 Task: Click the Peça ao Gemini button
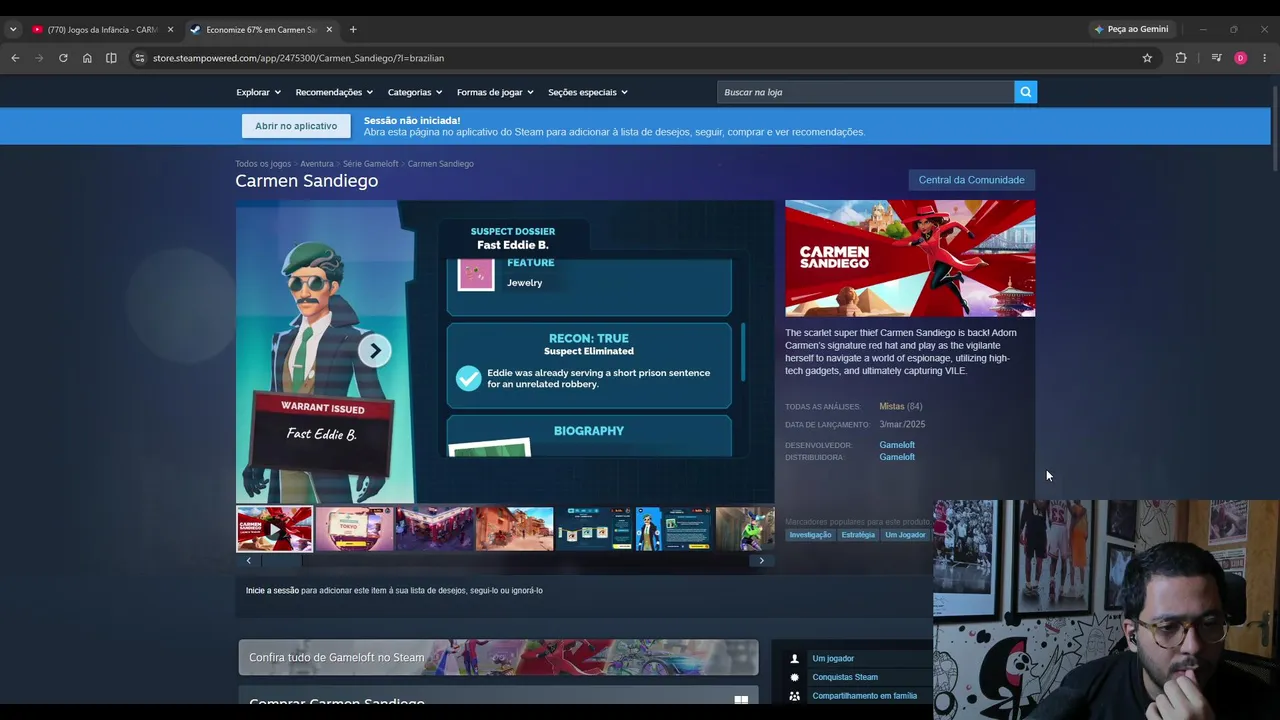click(x=1131, y=29)
